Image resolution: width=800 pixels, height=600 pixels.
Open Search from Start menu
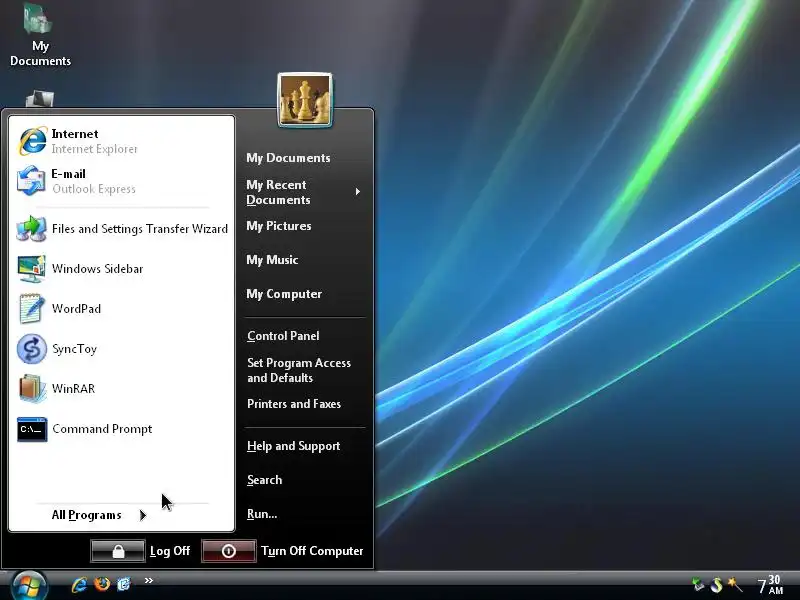pyautogui.click(x=264, y=480)
